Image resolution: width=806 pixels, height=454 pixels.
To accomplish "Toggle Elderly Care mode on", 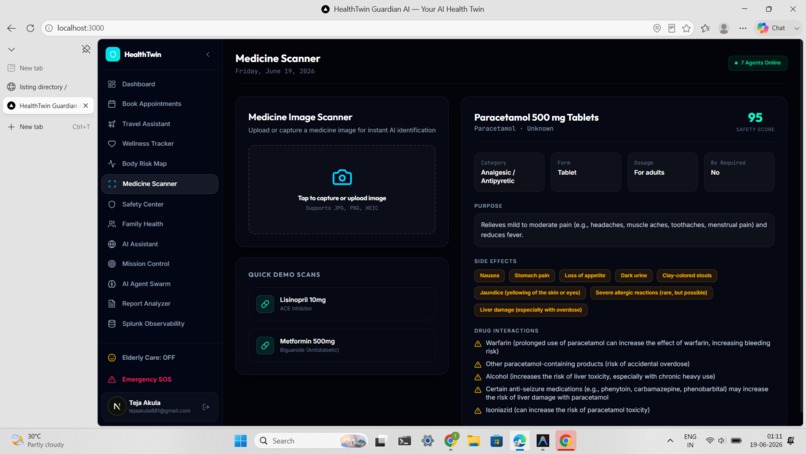I will tap(160, 357).
